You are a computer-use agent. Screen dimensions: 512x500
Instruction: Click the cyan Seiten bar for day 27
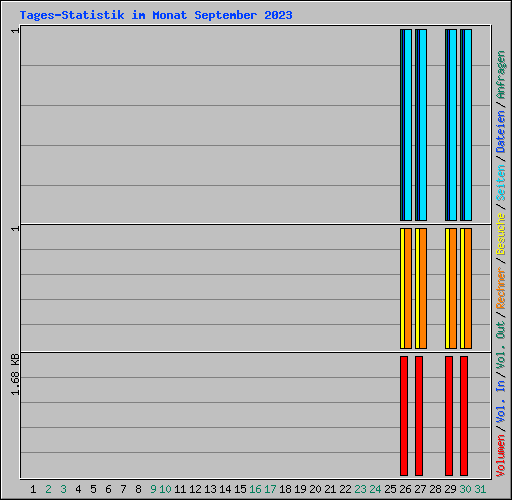pos(423,125)
